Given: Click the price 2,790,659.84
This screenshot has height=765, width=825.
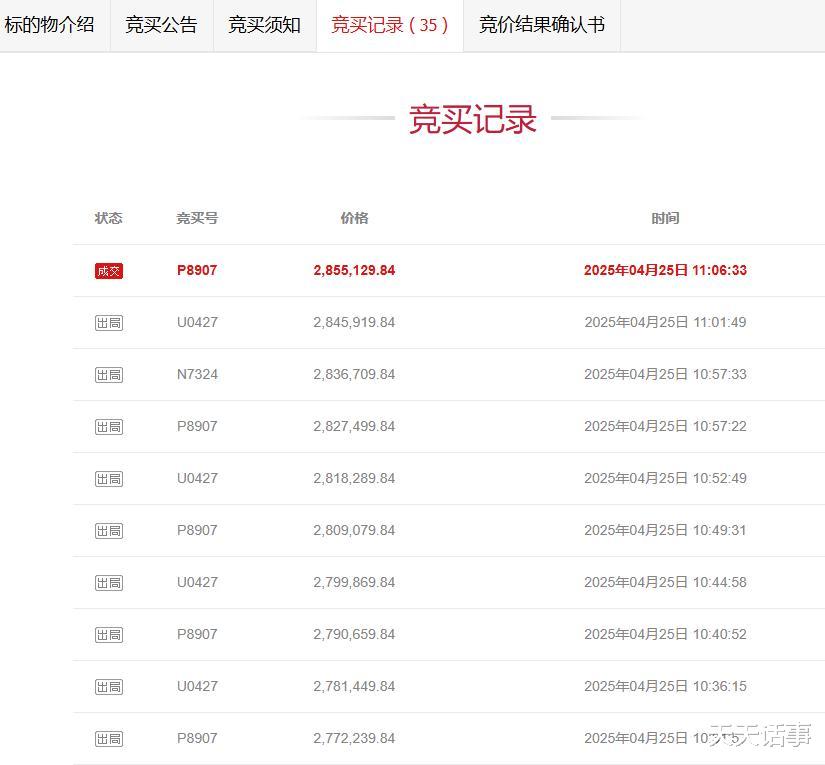Looking at the screenshot, I should [x=354, y=635].
